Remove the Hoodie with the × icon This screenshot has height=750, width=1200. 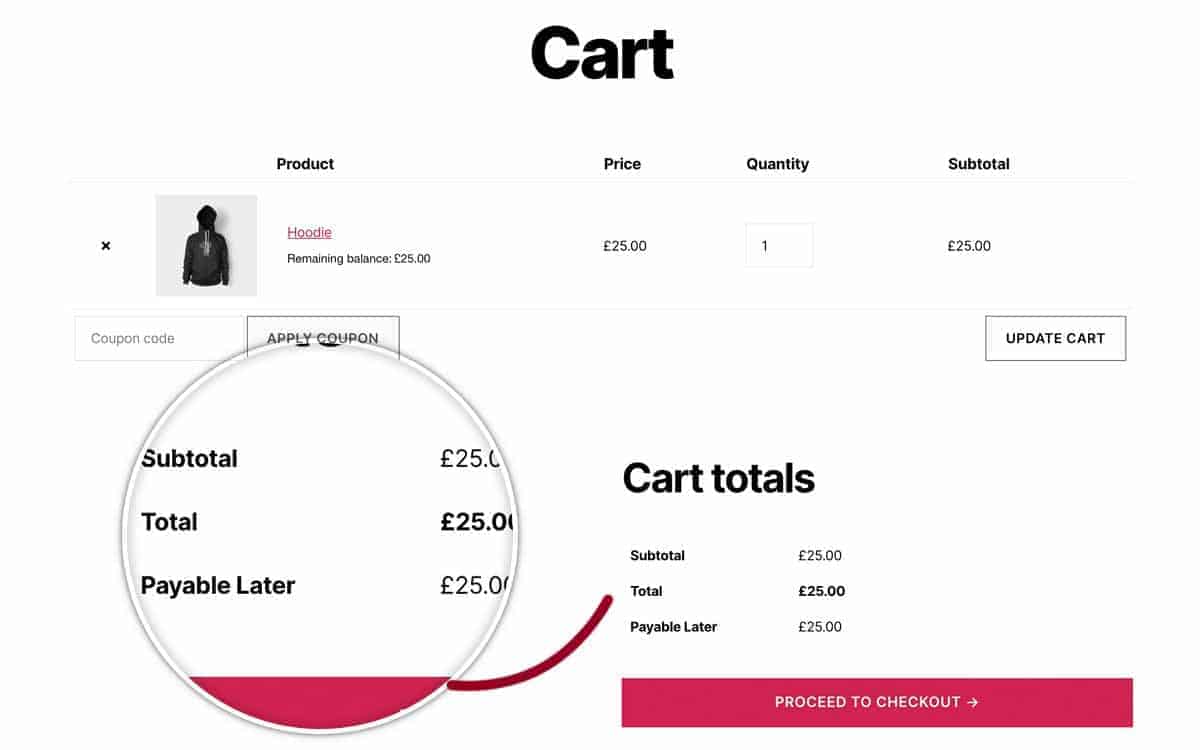pos(106,246)
